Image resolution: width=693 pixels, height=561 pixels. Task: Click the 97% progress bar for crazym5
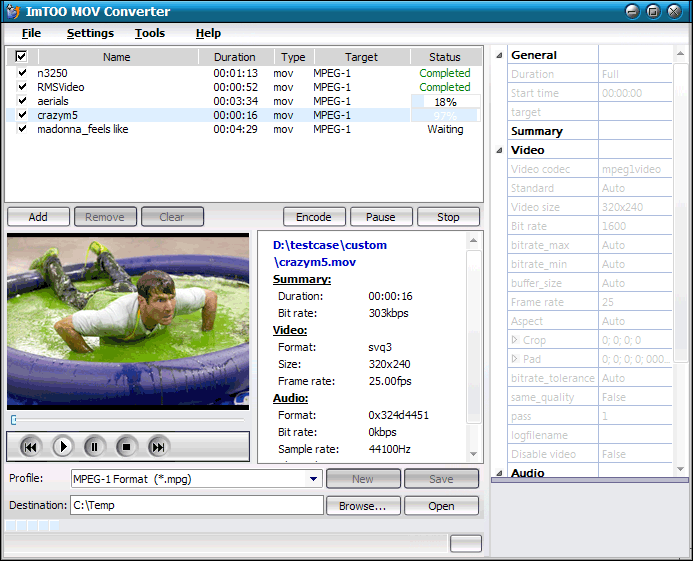coord(446,116)
